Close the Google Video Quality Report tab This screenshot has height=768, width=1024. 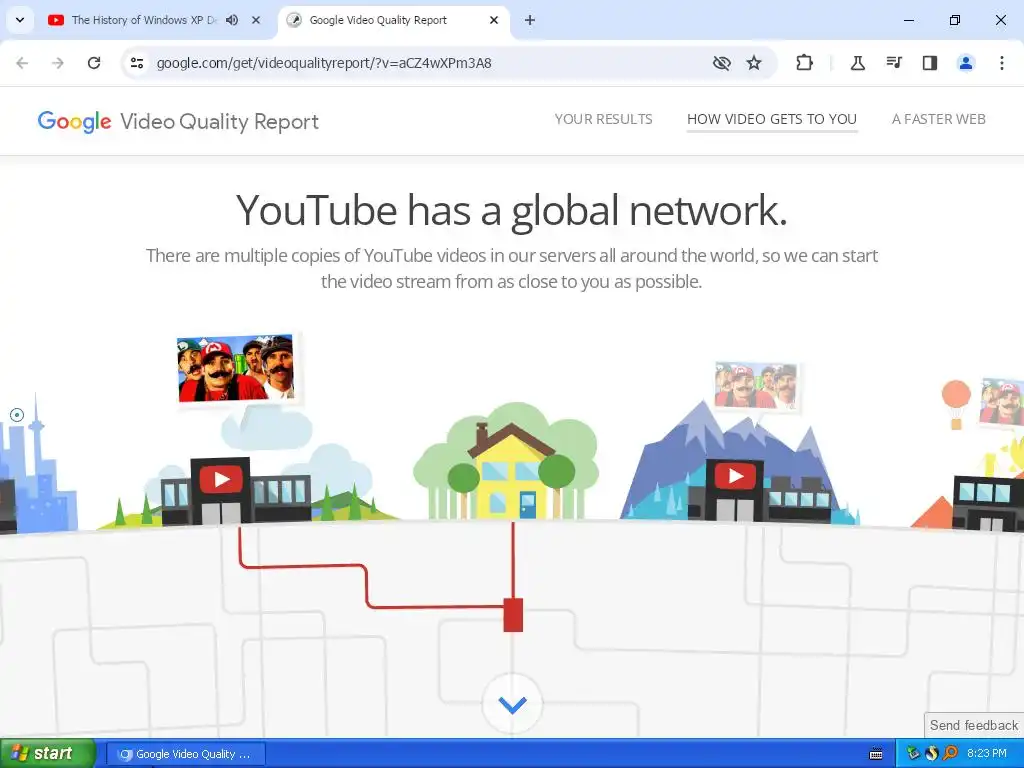[x=494, y=20]
